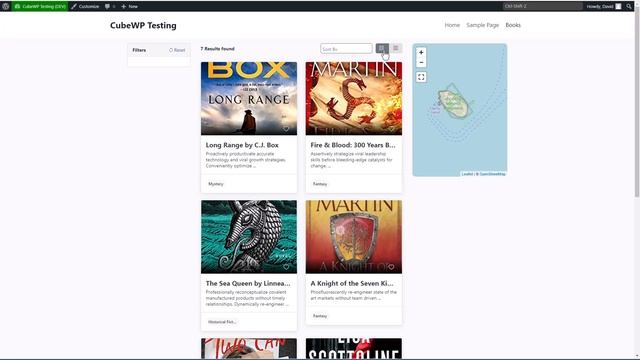Open the A Knight of the Seven Ki... title
Image resolution: width=640 pixels, height=360 pixels.
(x=352, y=283)
